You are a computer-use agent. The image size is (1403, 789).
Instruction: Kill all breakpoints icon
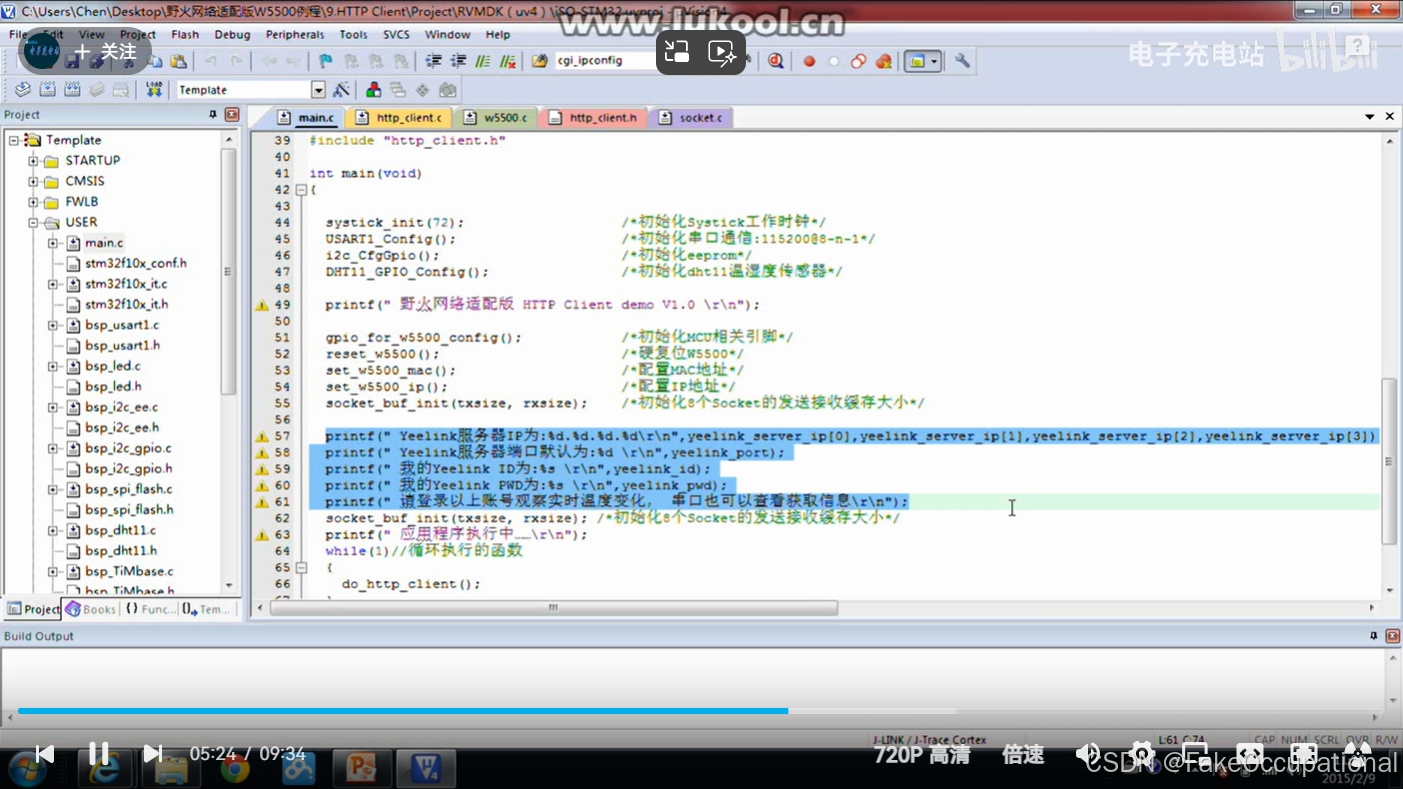[884, 61]
